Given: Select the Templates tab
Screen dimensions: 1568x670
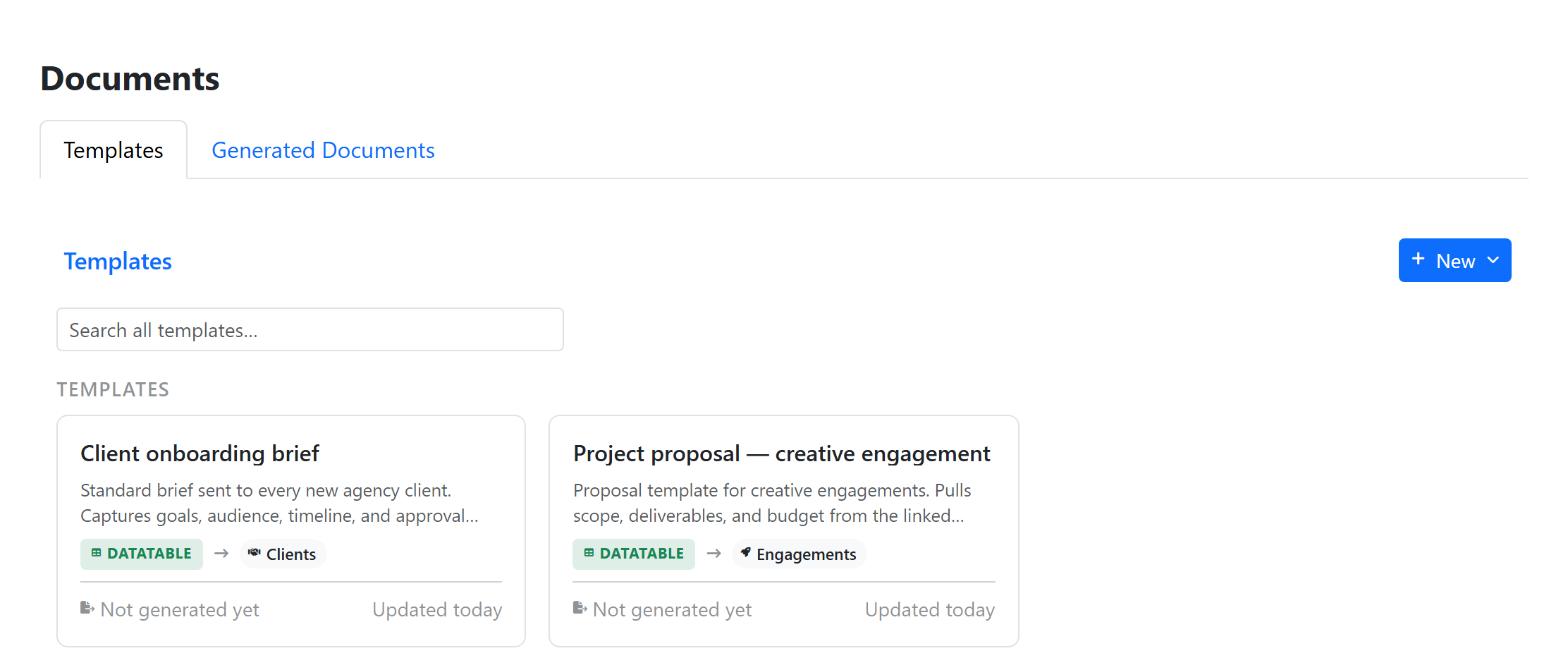Looking at the screenshot, I should [114, 150].
